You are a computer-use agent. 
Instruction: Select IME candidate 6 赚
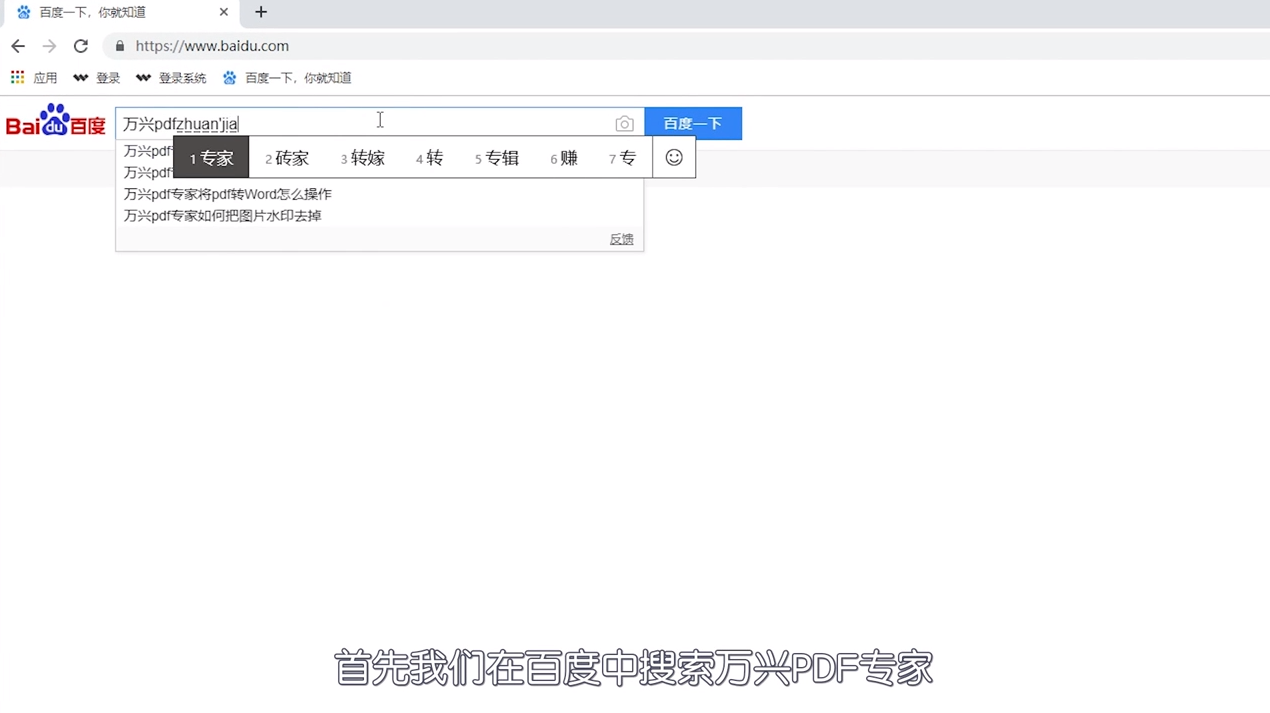click(564, 158)
